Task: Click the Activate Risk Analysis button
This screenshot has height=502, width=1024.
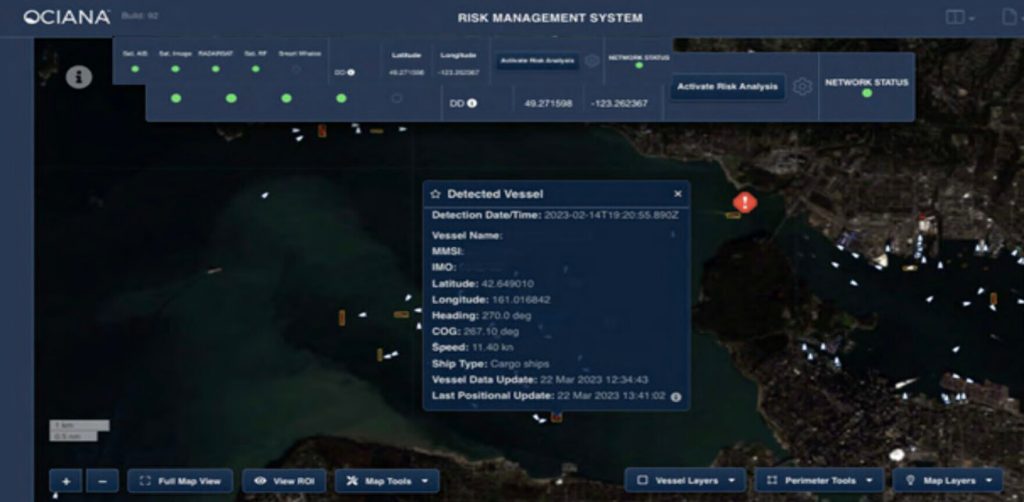Action: tap(727, 87)
